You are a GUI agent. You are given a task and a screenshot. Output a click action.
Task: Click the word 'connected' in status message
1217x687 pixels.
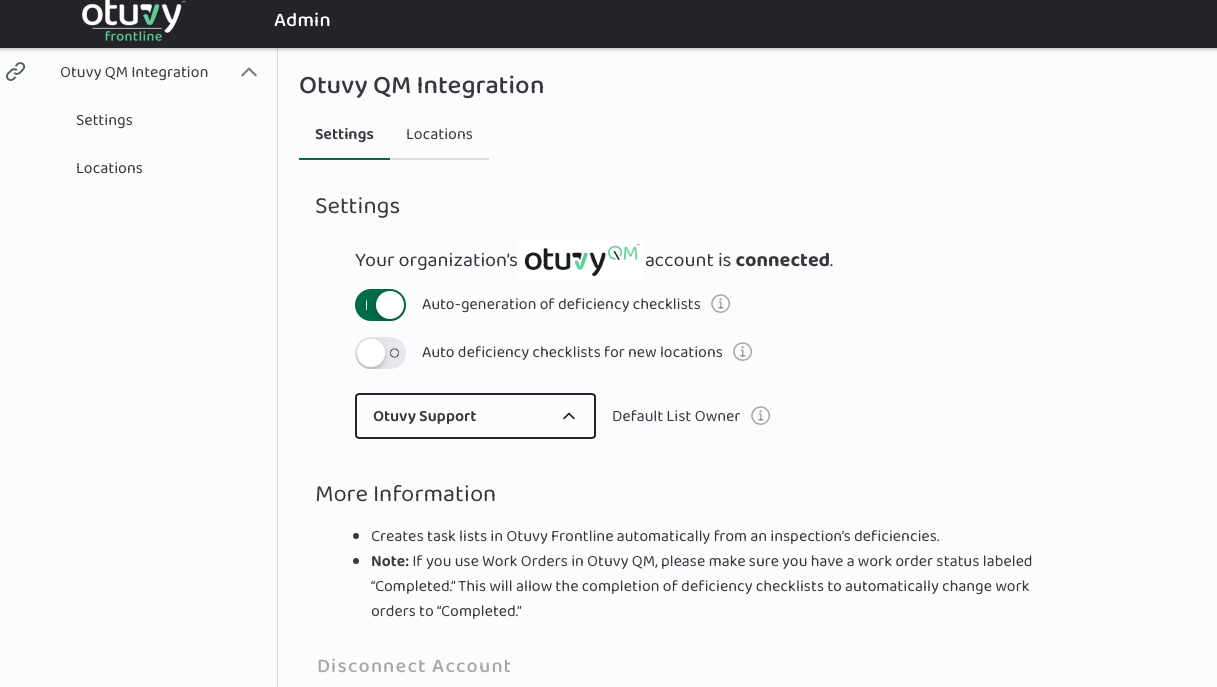(x=782, y=260)
